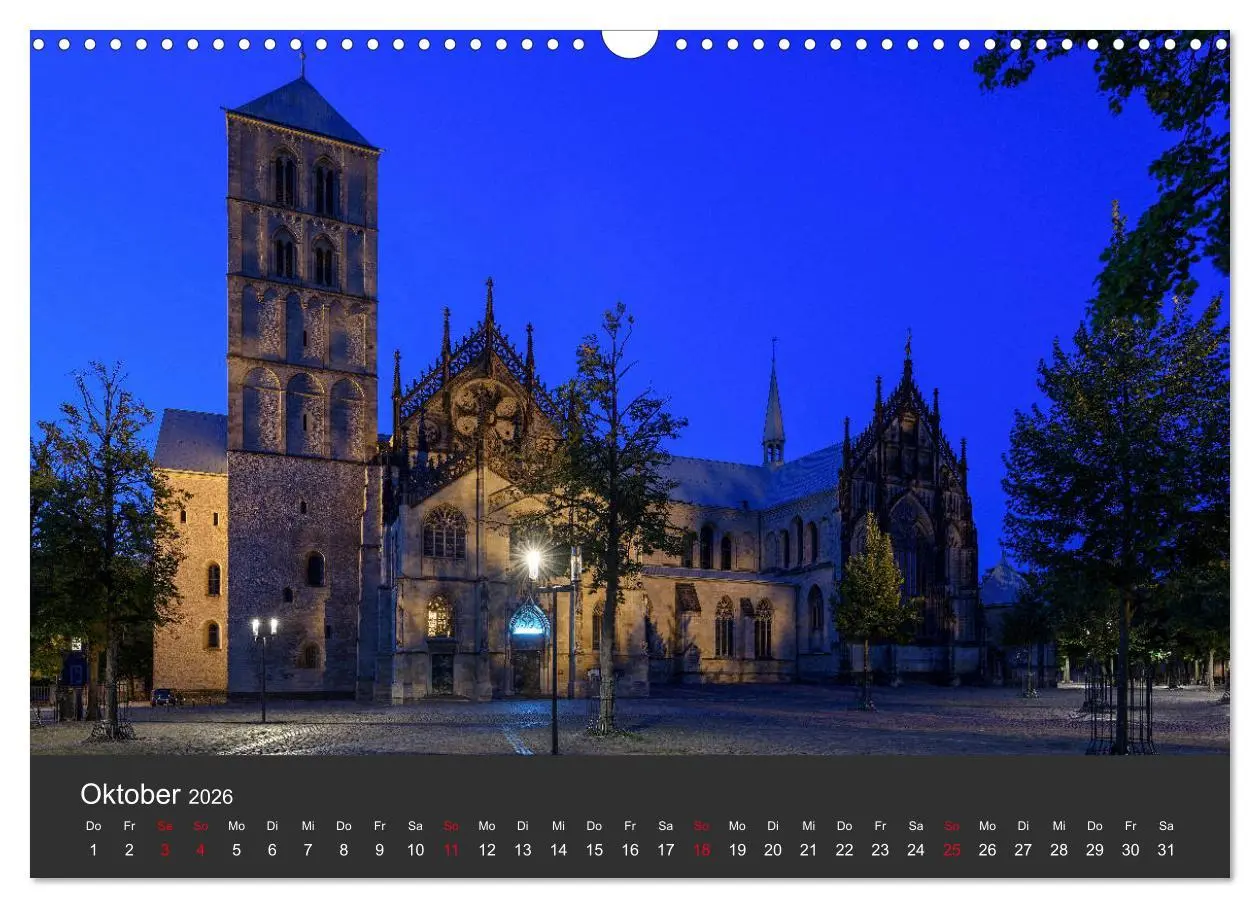Click date 22
The height and width of the screenshot is (908, 1260).
tap(844, 850)
